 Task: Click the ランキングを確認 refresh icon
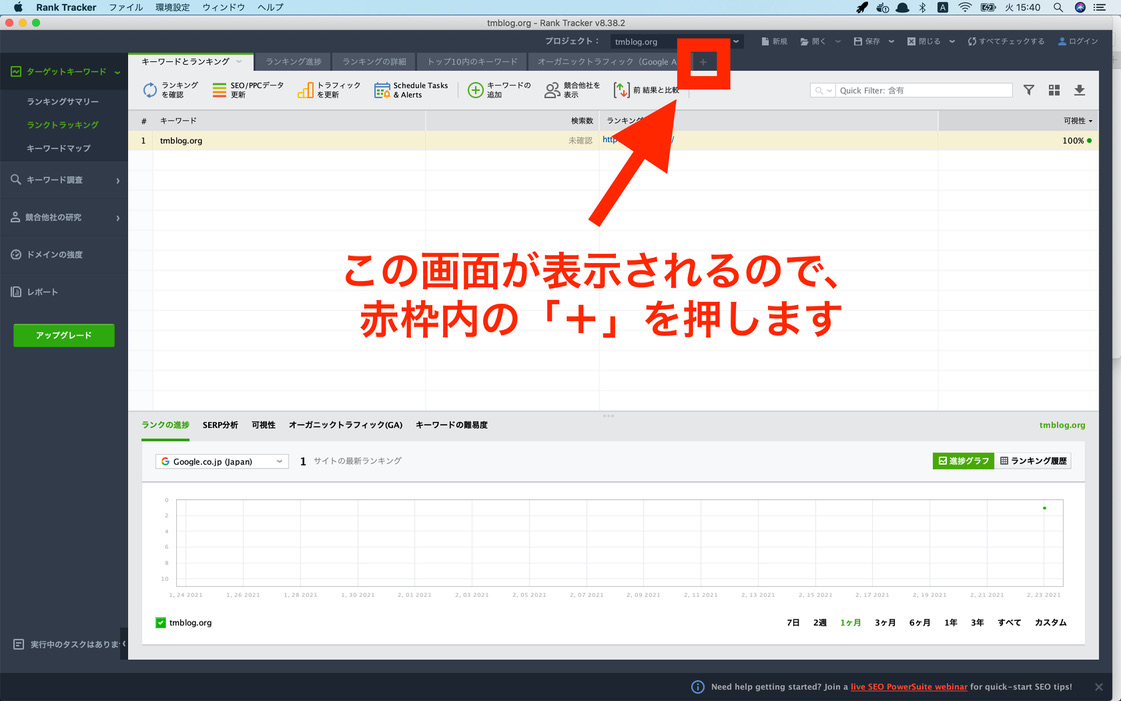149,90
